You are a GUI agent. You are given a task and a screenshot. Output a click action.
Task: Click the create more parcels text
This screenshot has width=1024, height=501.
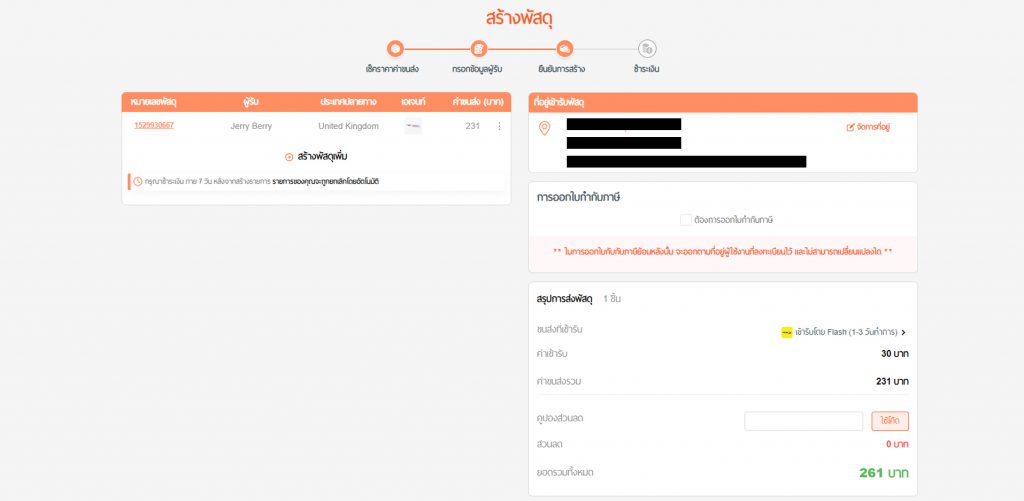tap(322, 157)
